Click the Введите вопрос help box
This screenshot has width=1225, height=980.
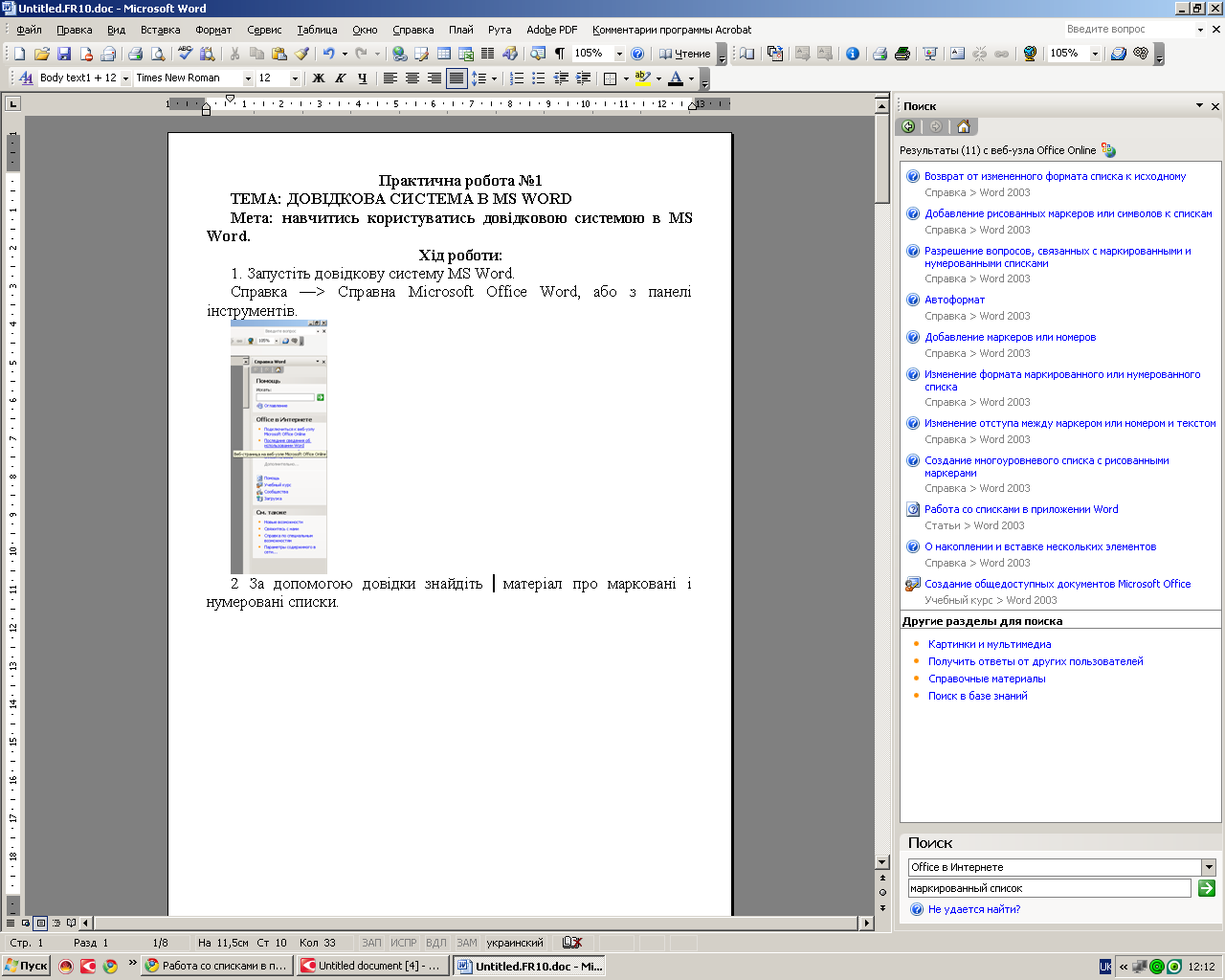tap(1129, 30)
